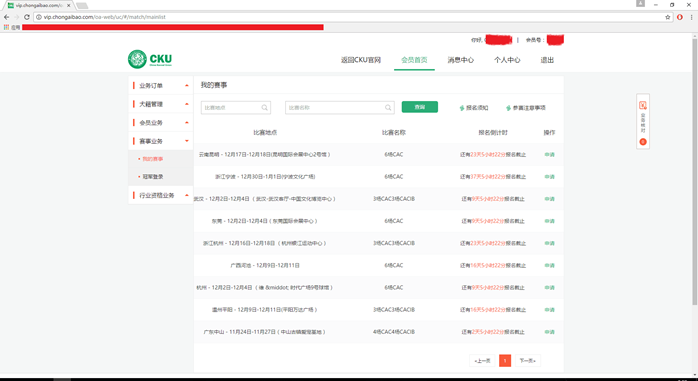Viewport: 698px width, 381px height.
Task: Click 申请 for 广东中山 match
Action: (x=550, y=332)
